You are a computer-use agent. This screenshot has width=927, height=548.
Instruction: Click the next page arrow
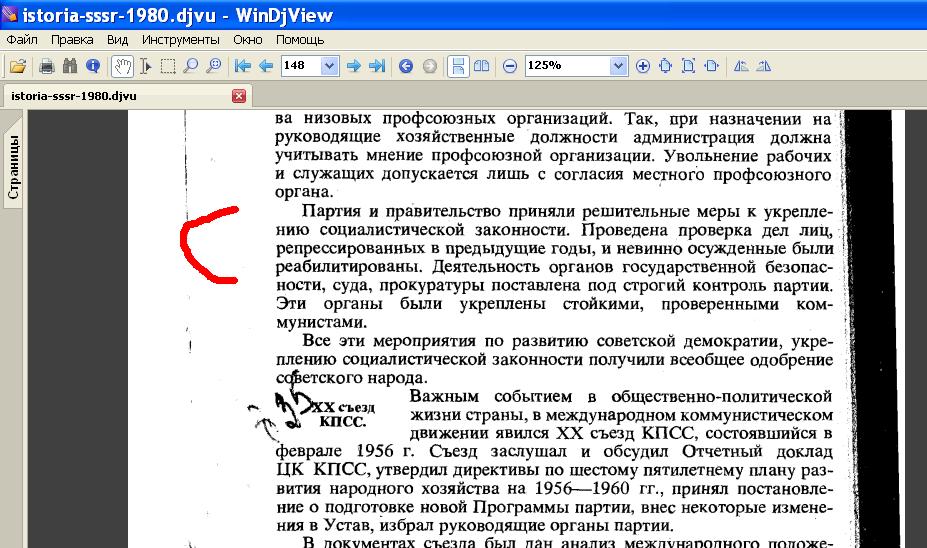pyautogui.click(x=353, y=66)
